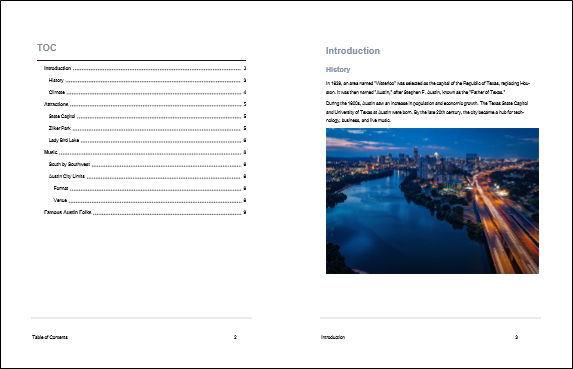Select the Climate entry in the TOC
Image resolution: width=573 pixels, height=369 pixels.
(147, 92)
